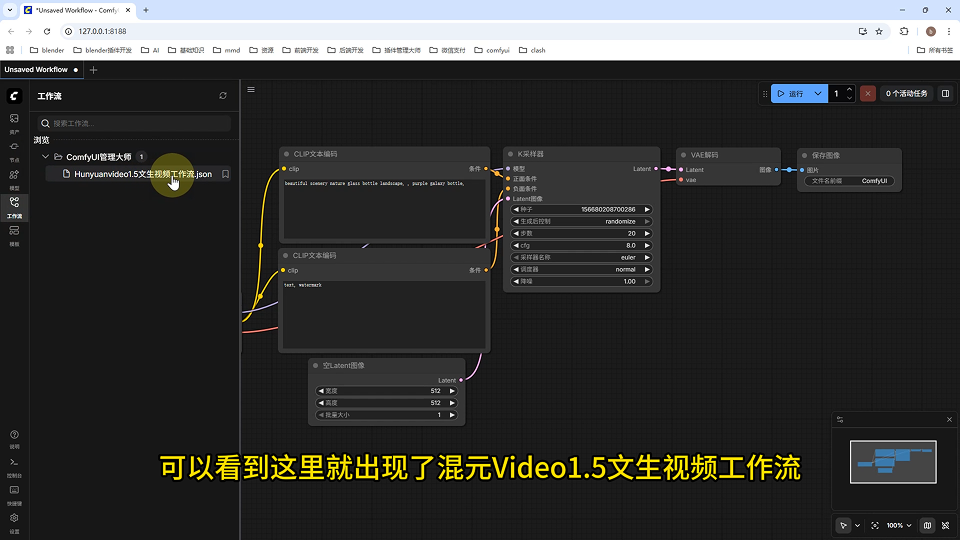Open the 100% zoom dropdown
The image size is (960, 540).
pos(899,525)
